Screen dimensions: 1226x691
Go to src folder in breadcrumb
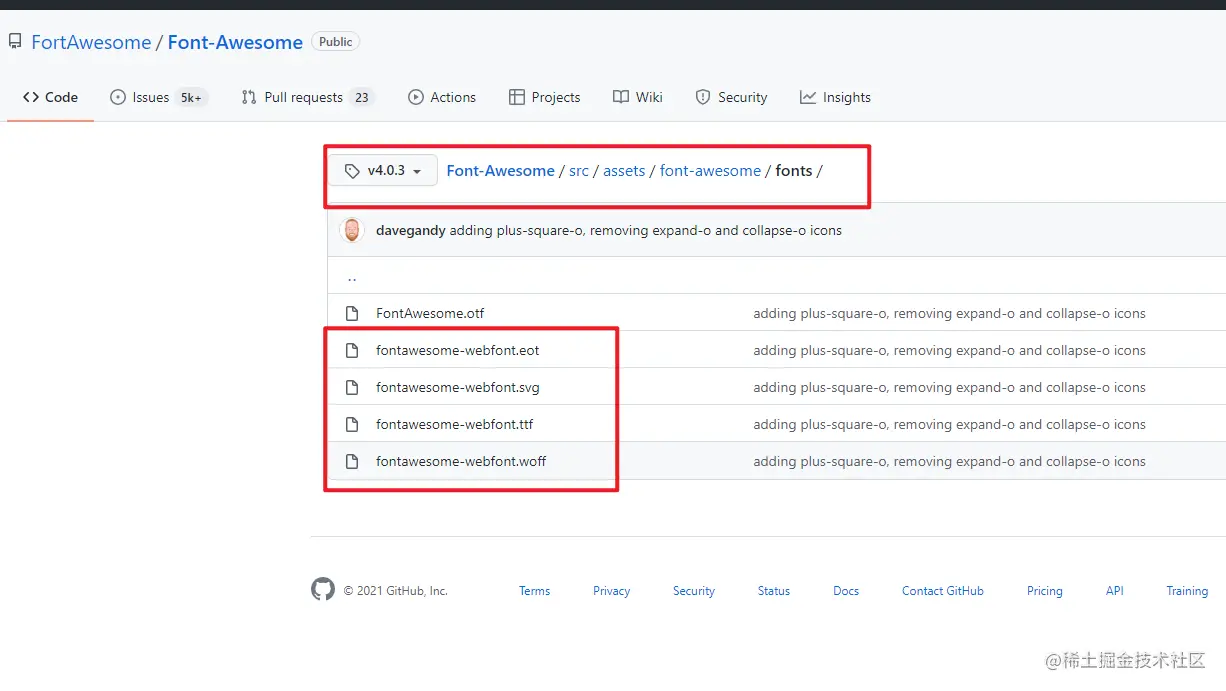(x=579, y=171)
